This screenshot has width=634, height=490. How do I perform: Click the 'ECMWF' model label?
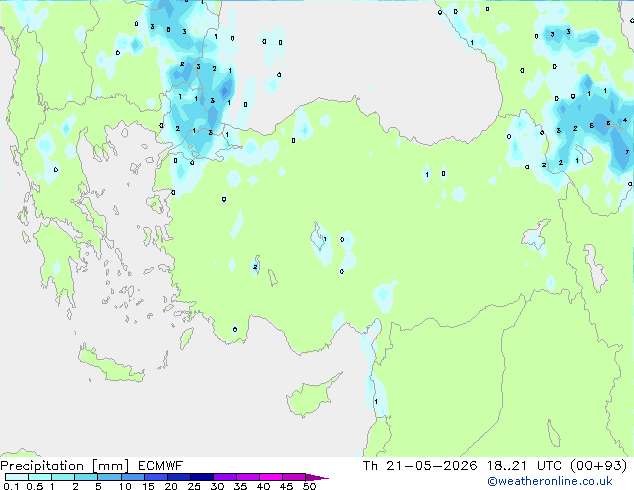[161, 466]
